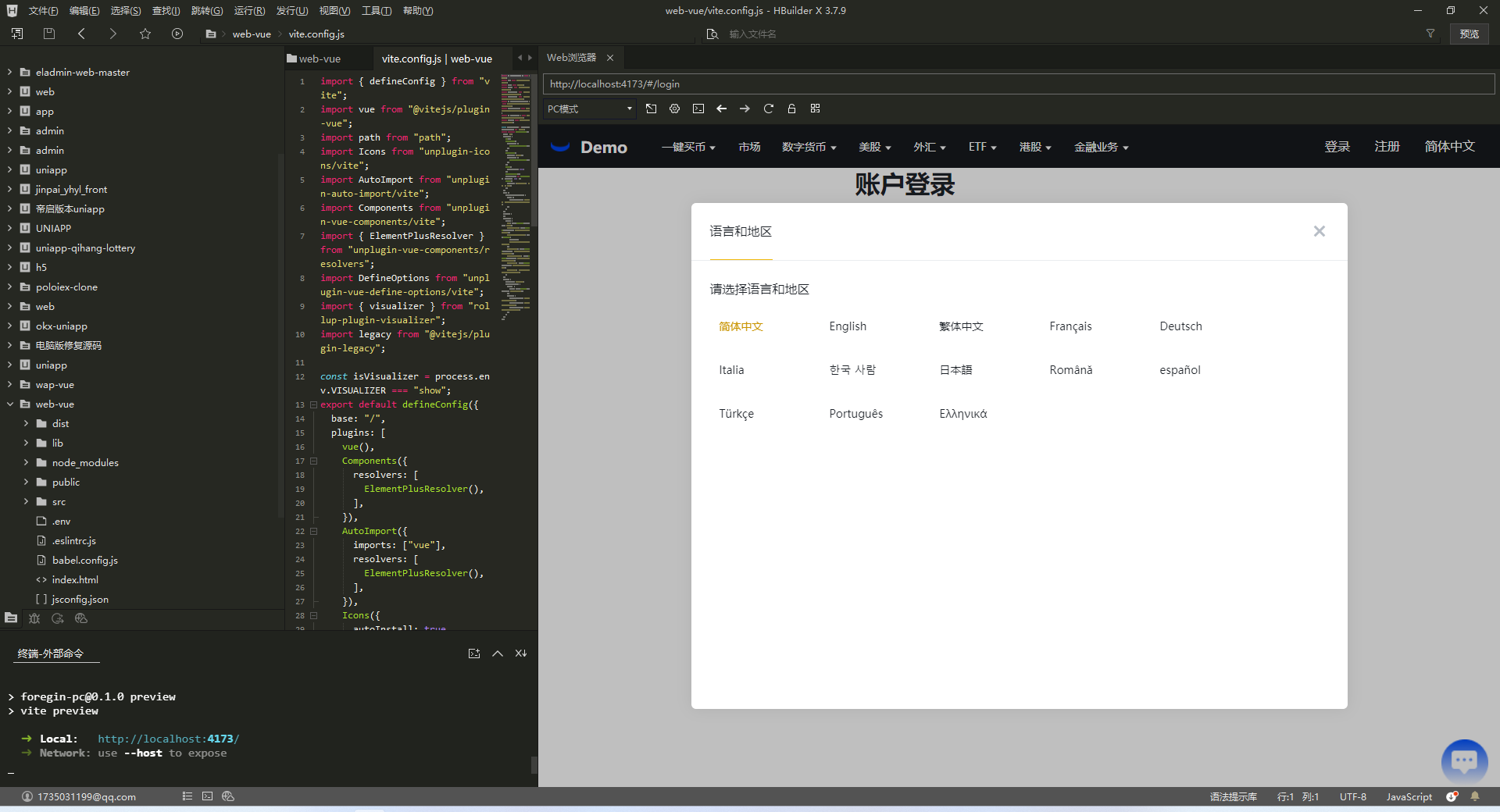Choose English language option
This screenshot has width=1500, height=812.
click(848, 326)
